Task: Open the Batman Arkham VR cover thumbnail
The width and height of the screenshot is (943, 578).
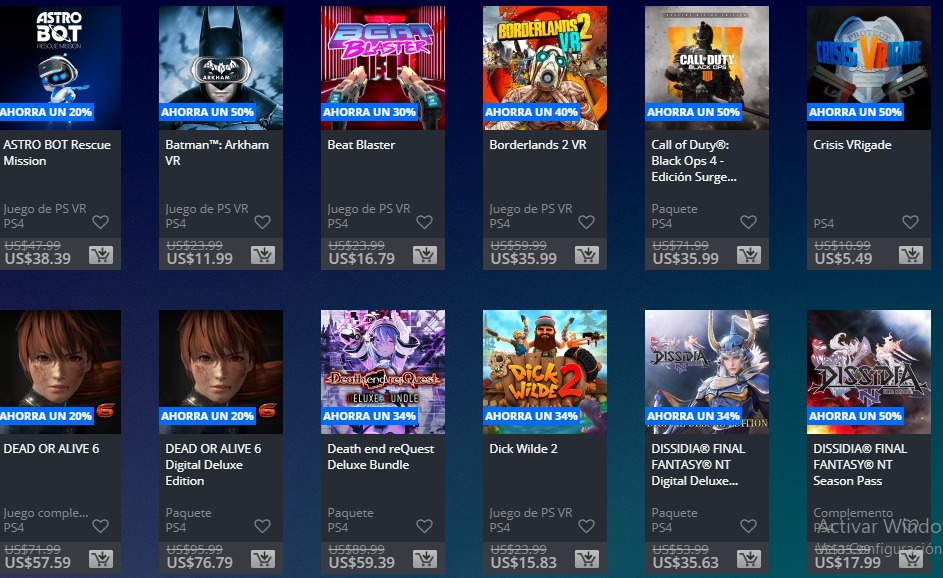Action: [221, 68]
